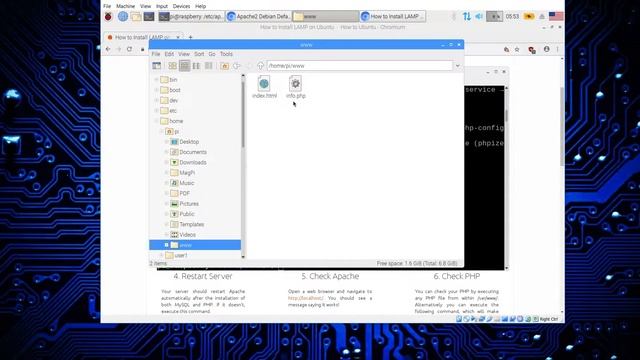The image size is (640, 360).
Task: Open Chromium three-dot menu
Action: coord(557,49)
